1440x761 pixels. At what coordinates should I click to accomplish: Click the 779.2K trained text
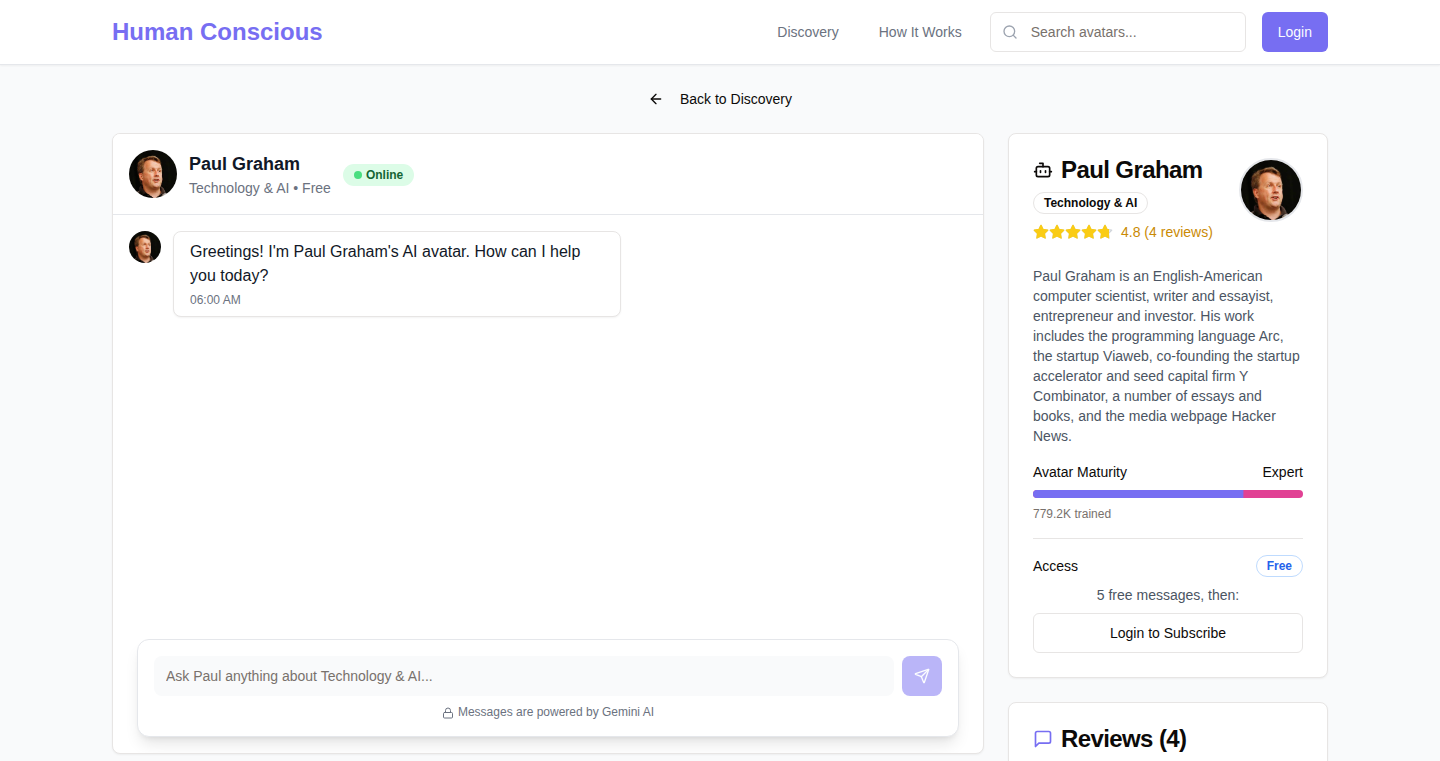click(1072, 514)
